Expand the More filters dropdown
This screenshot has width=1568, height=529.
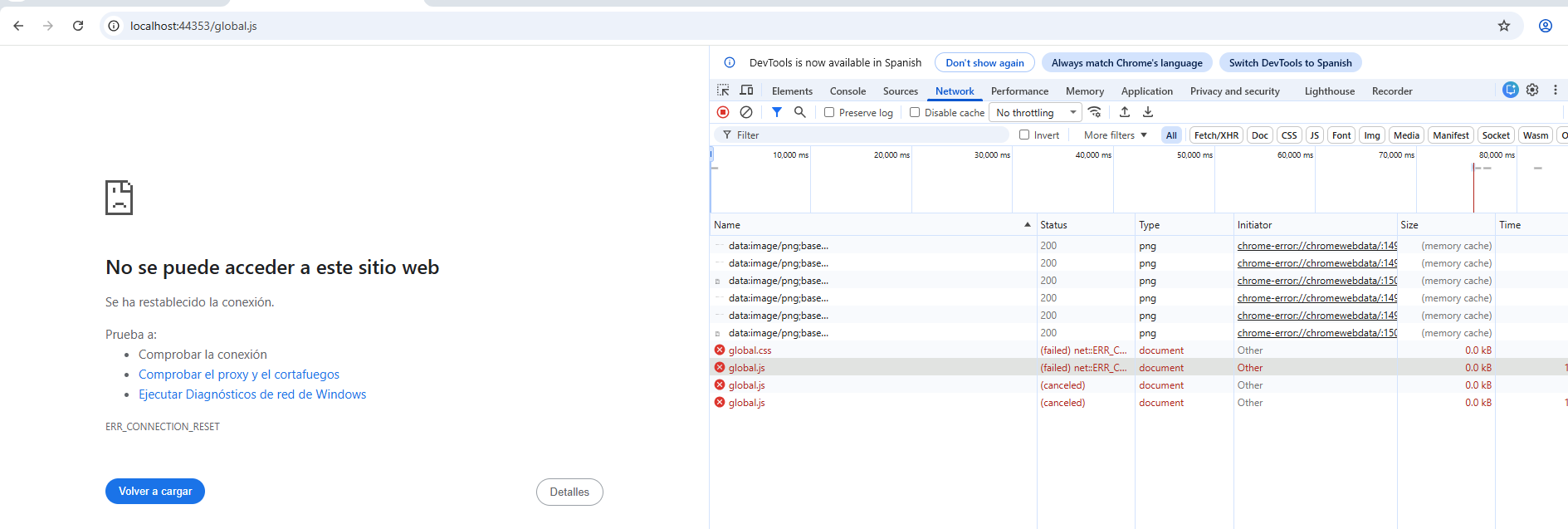click(1115, 135)
